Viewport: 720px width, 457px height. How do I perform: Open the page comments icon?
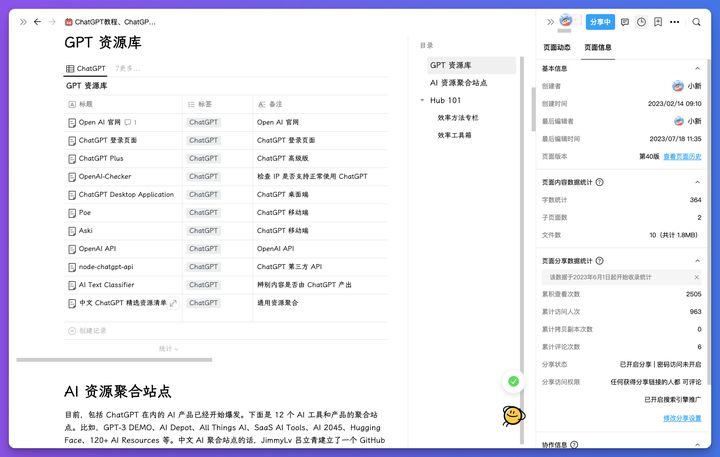click(624, 22)
